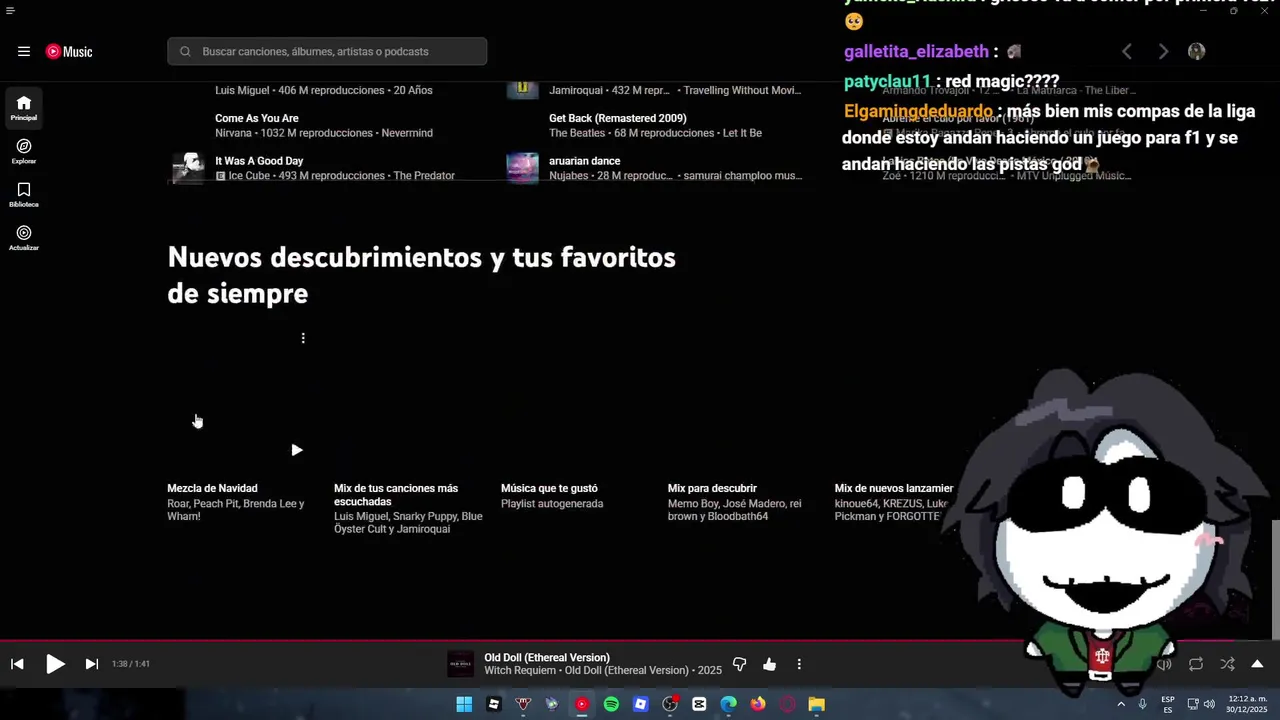Open Microsoft Edge from the taskbar
The image size is (1280, 720).
729,704
